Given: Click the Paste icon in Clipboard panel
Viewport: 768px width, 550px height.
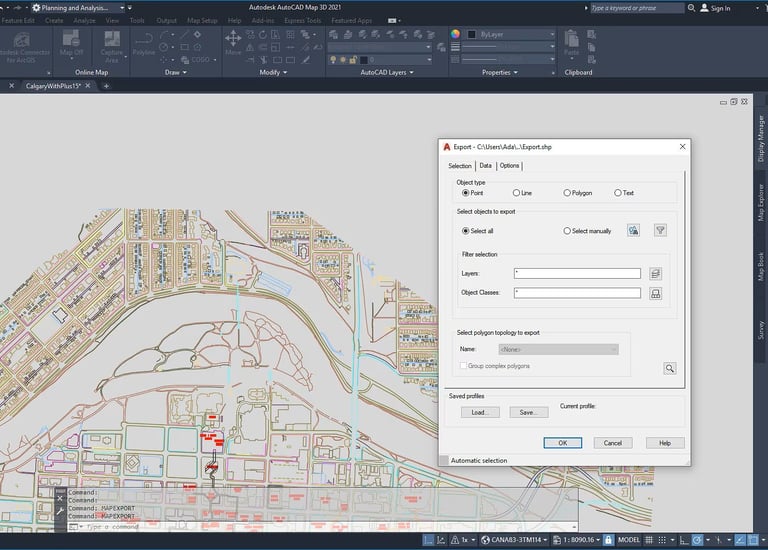Looking at the screenshot, I should [571, 42].
